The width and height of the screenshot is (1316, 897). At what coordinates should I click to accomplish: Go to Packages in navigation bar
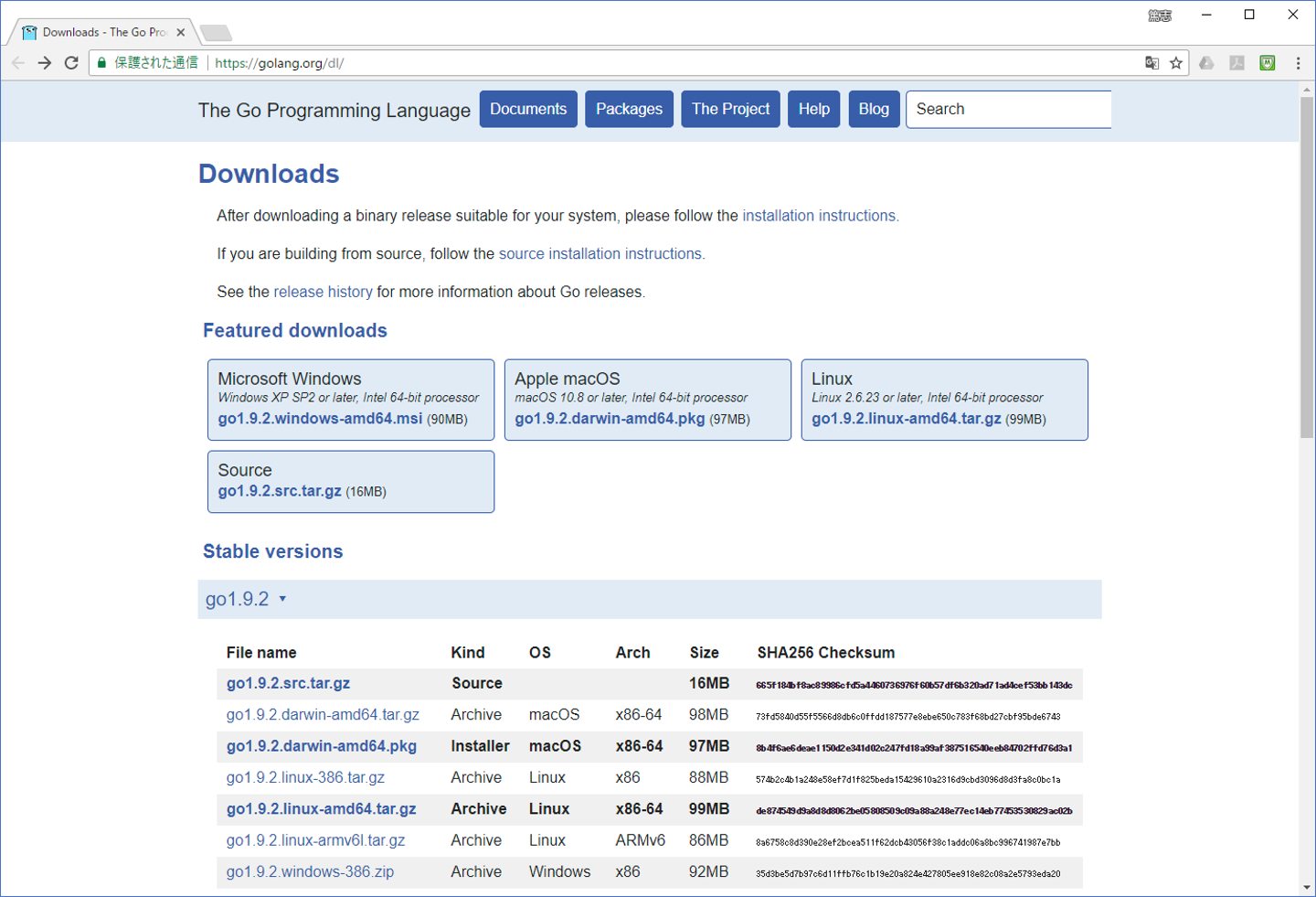click(629, 109)
